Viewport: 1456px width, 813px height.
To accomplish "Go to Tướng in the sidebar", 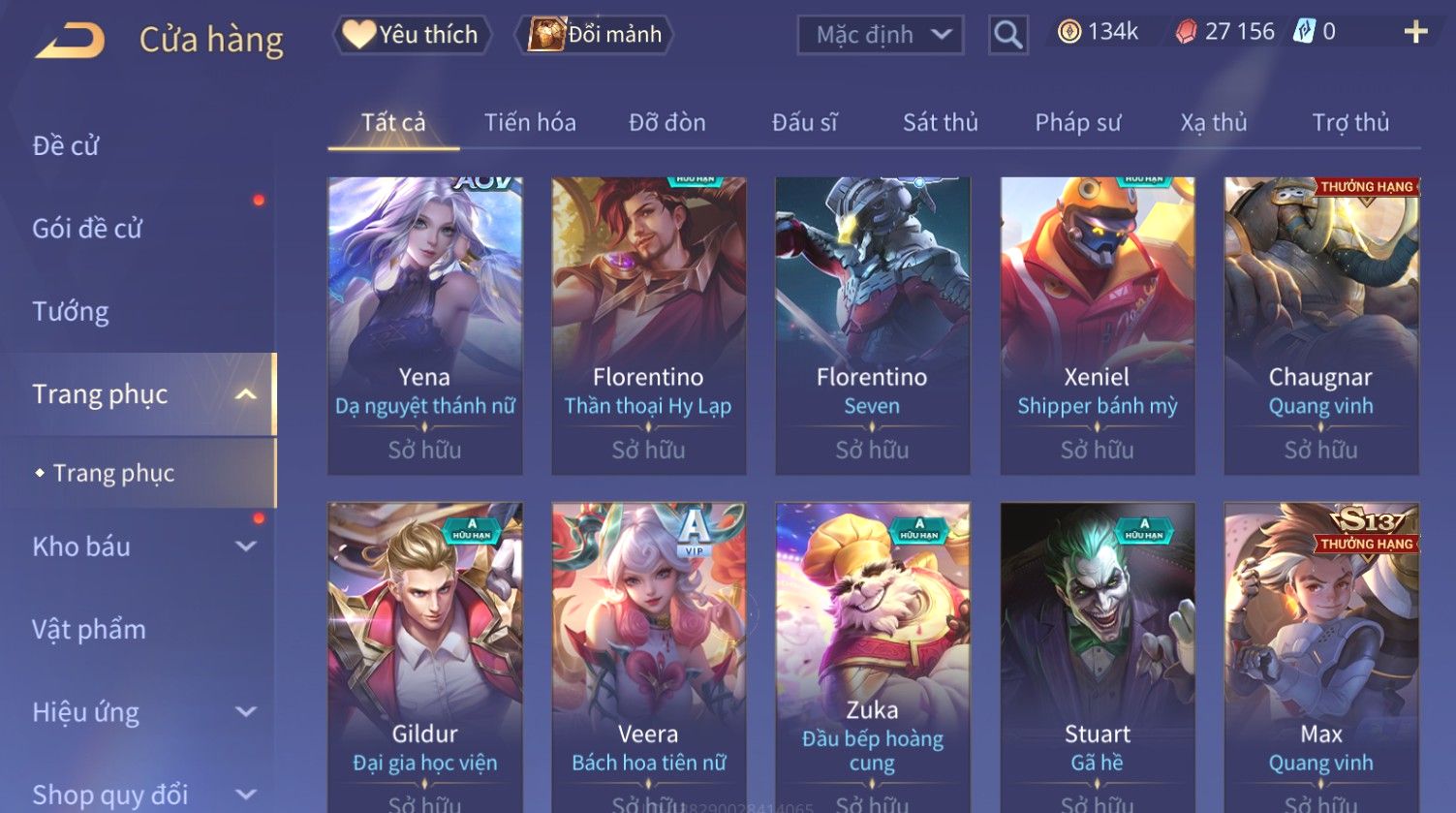I will [71, 312].
